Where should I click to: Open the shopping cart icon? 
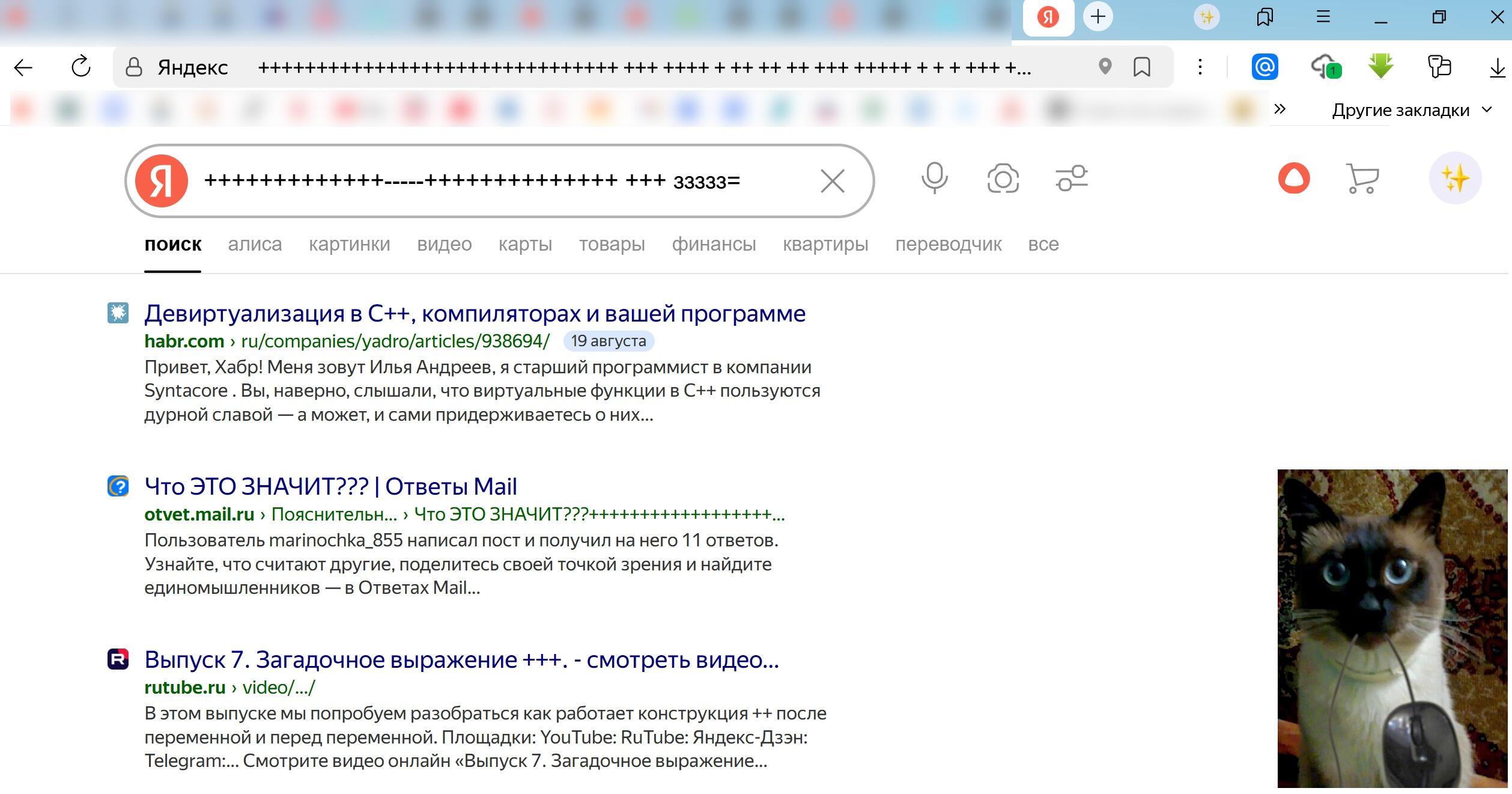(1362, 179)
